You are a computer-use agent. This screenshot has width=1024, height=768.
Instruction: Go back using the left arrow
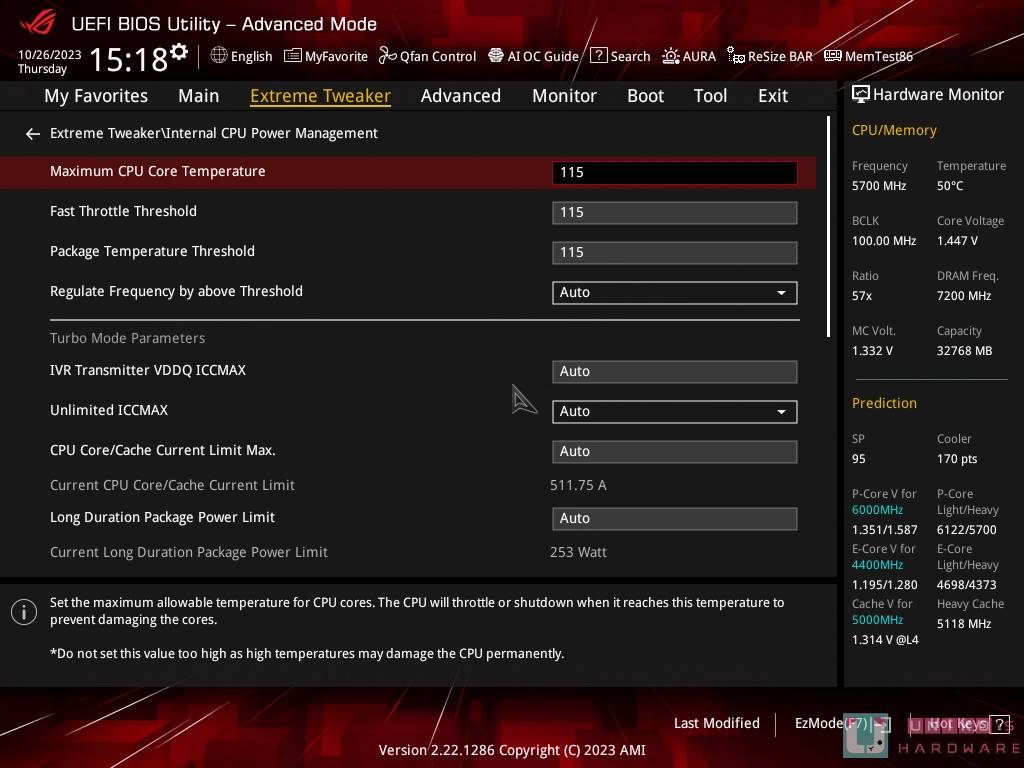(33, 133)
